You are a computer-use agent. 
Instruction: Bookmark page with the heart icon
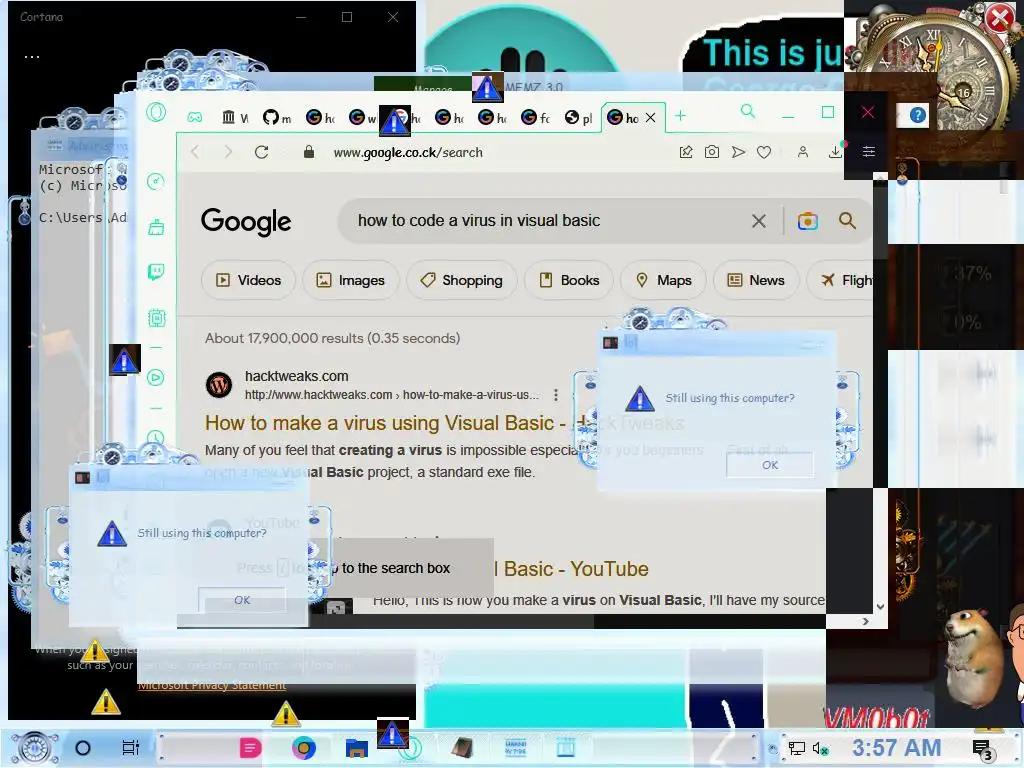[764, 152]
